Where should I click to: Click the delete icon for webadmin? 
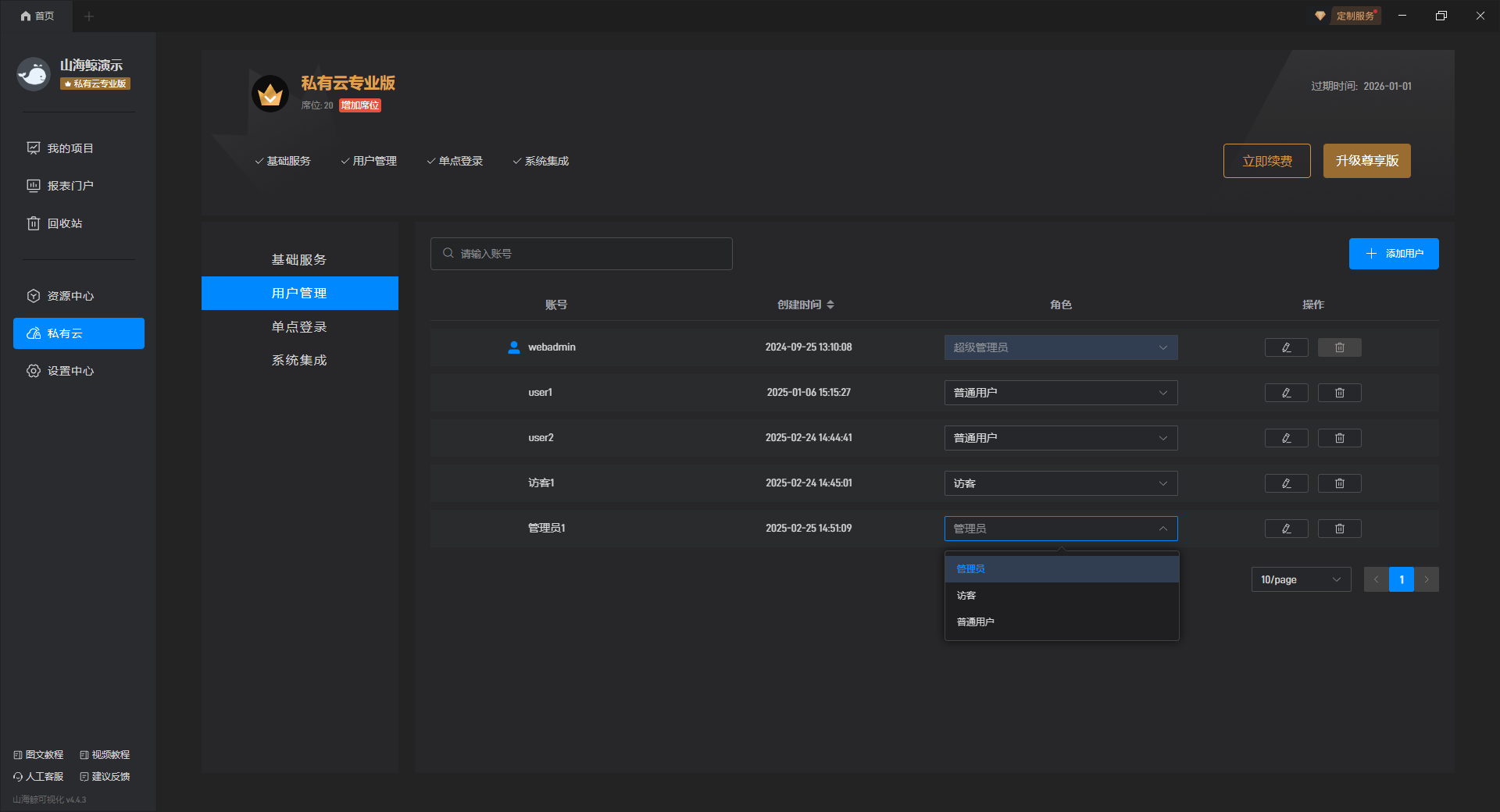1339,347
